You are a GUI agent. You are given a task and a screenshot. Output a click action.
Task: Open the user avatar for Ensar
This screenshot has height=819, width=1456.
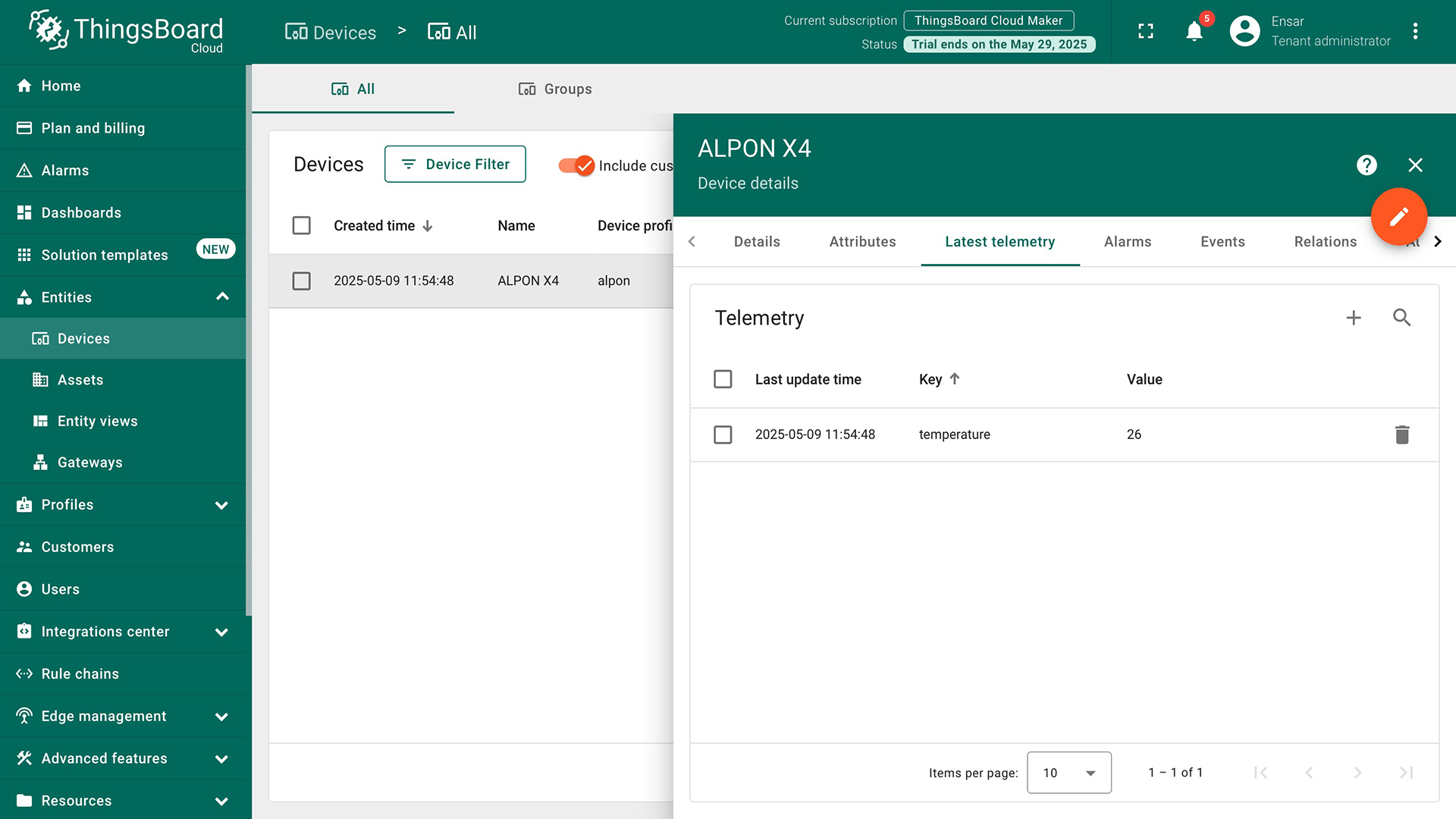pyautogui.click(x=1244, y=31)
